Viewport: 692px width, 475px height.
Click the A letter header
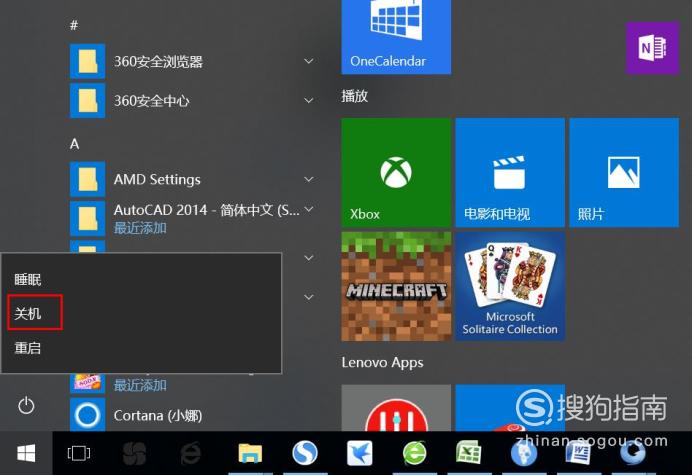75,144
